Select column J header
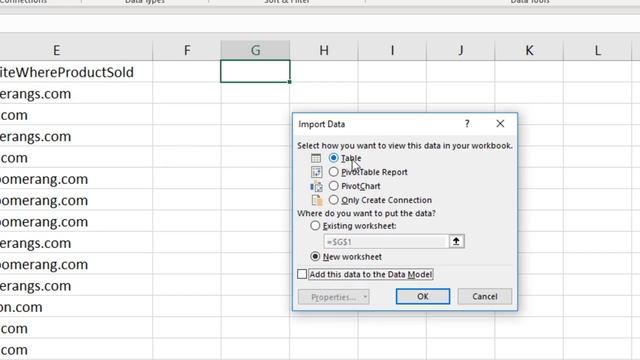This screenshot has width=640, height=360. (461, 51)
